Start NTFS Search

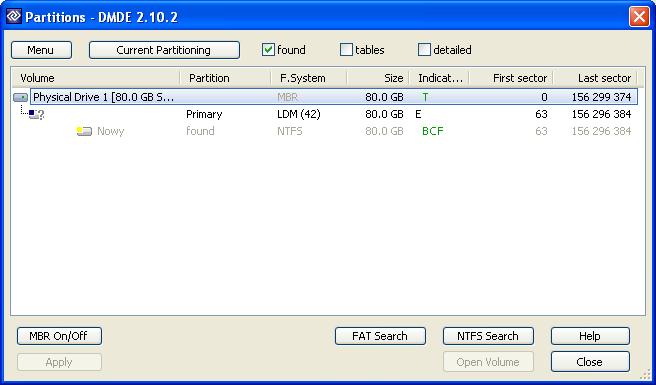pos(488,336)
